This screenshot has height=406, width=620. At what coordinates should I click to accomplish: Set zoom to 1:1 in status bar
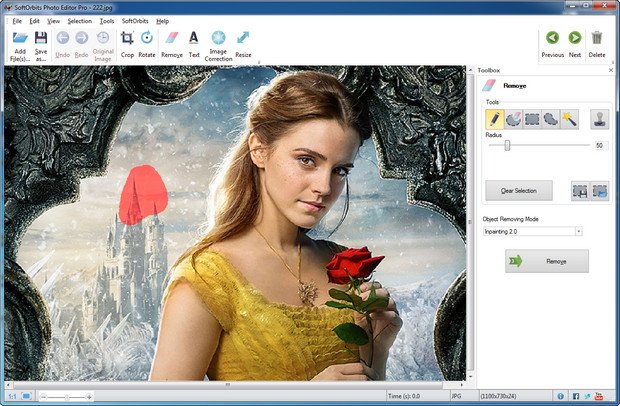tap(12, 396)
